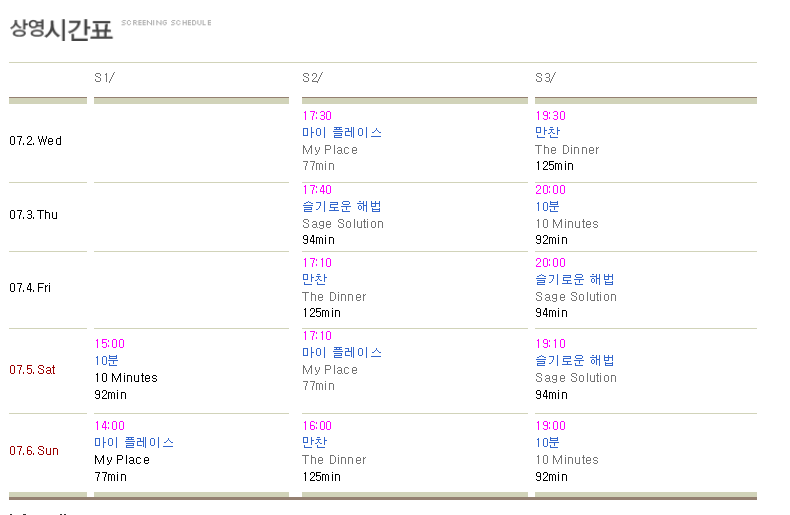Click Sage Solution title on Friday
Screen dimensions: 790x515
pyautogui.click(x=576, y=297)
